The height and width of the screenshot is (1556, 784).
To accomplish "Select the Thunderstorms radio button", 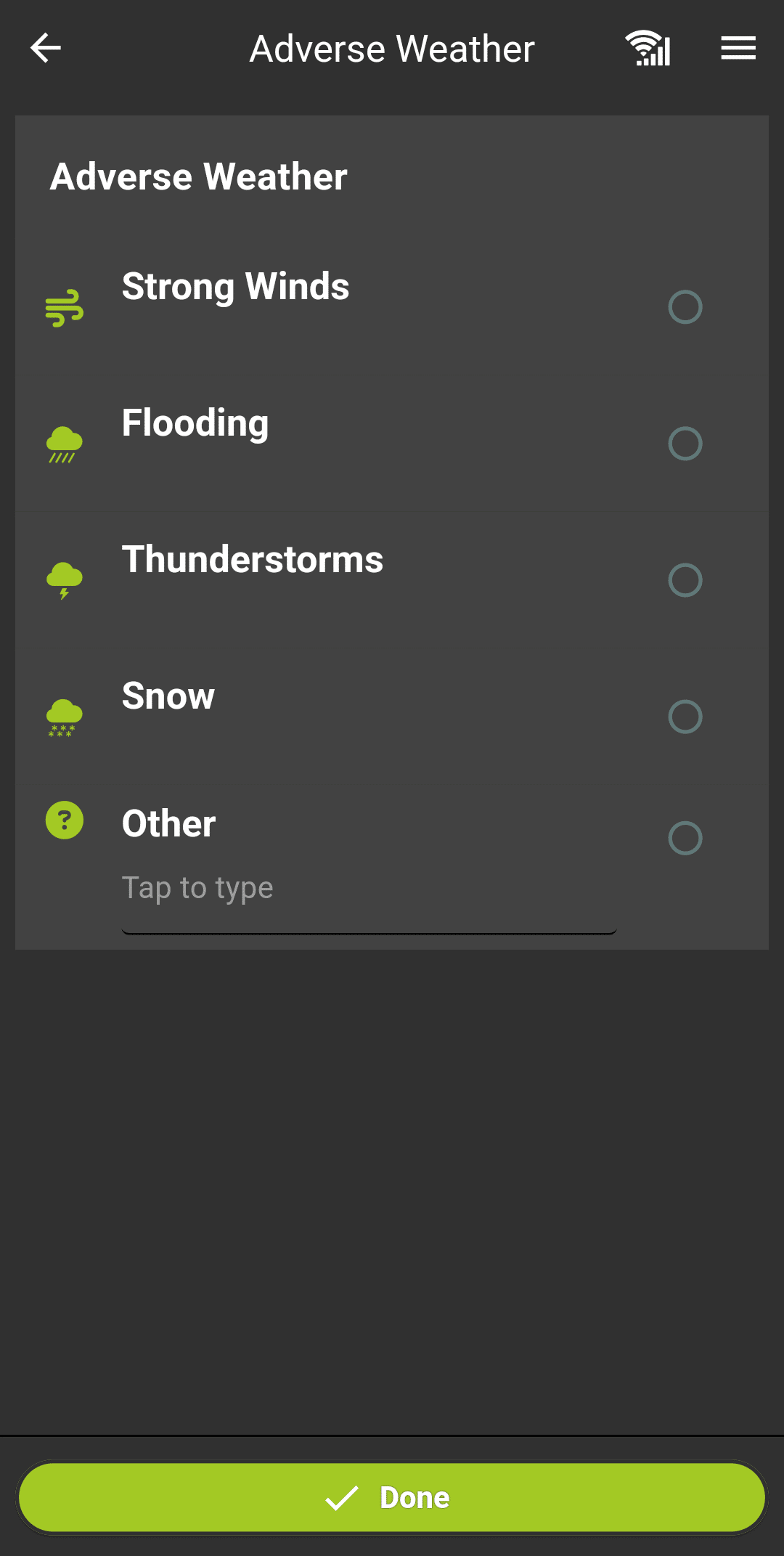I will (x=685, y=580).
